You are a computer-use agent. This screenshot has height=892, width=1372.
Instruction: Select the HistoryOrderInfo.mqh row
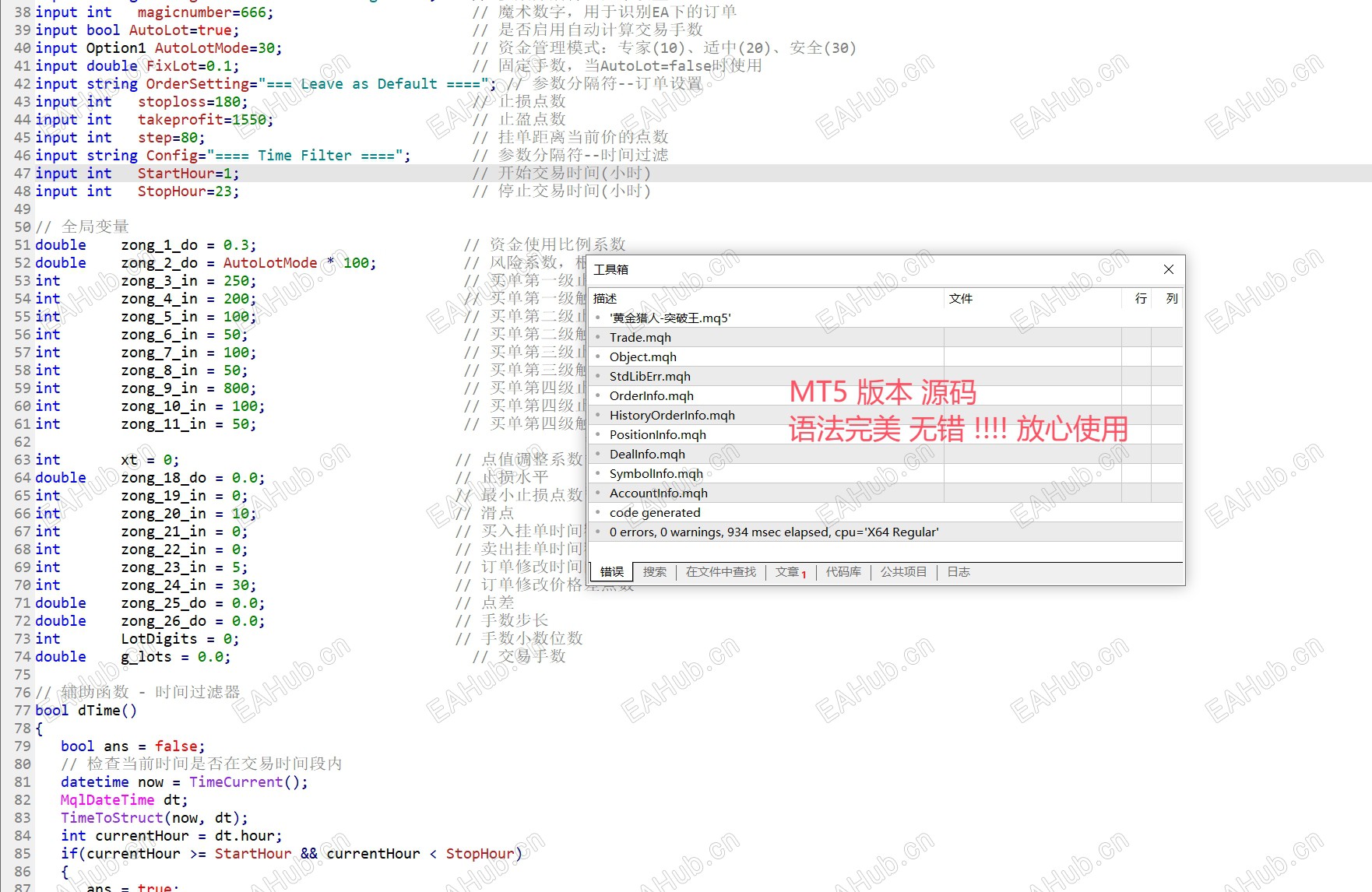(x=886, y=415)
